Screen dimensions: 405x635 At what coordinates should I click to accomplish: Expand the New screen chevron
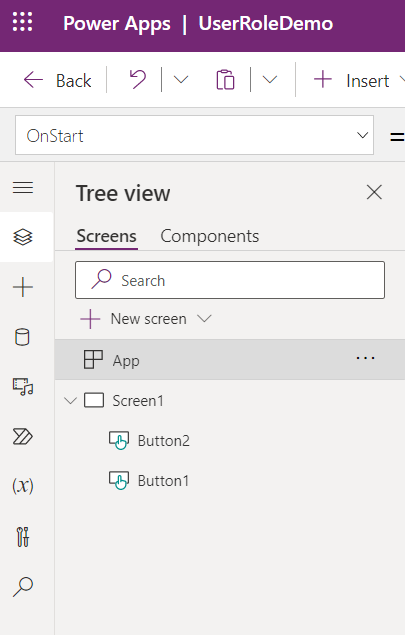(205, 319)
